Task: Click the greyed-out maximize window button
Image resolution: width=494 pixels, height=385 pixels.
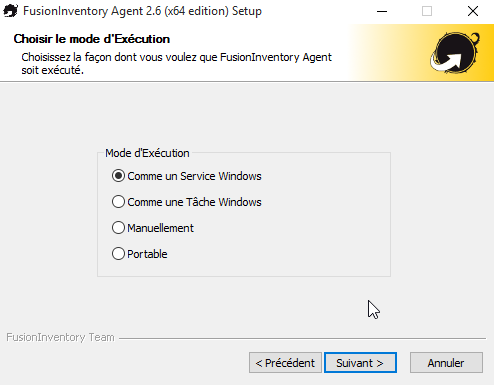Action: pyautogui.click(x=427, y=11)
